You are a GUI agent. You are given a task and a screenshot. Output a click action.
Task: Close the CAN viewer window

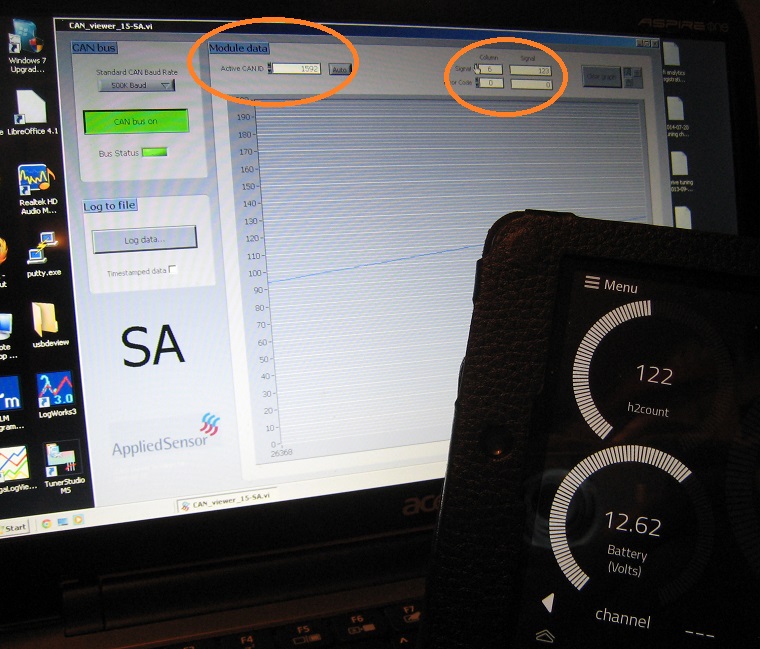pyautogui.click(x=655, y=43)
